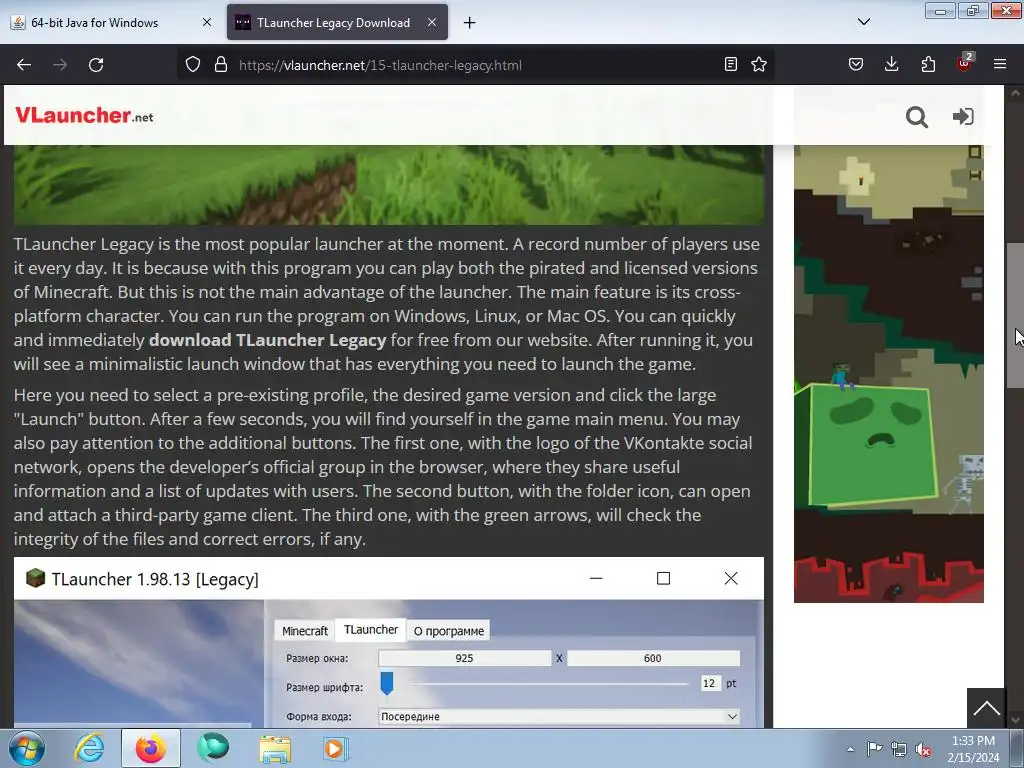This screenshot has height=768, width=1024.
Task: Click the scrollbar down arrow
Action: (x=1014, y=720)
